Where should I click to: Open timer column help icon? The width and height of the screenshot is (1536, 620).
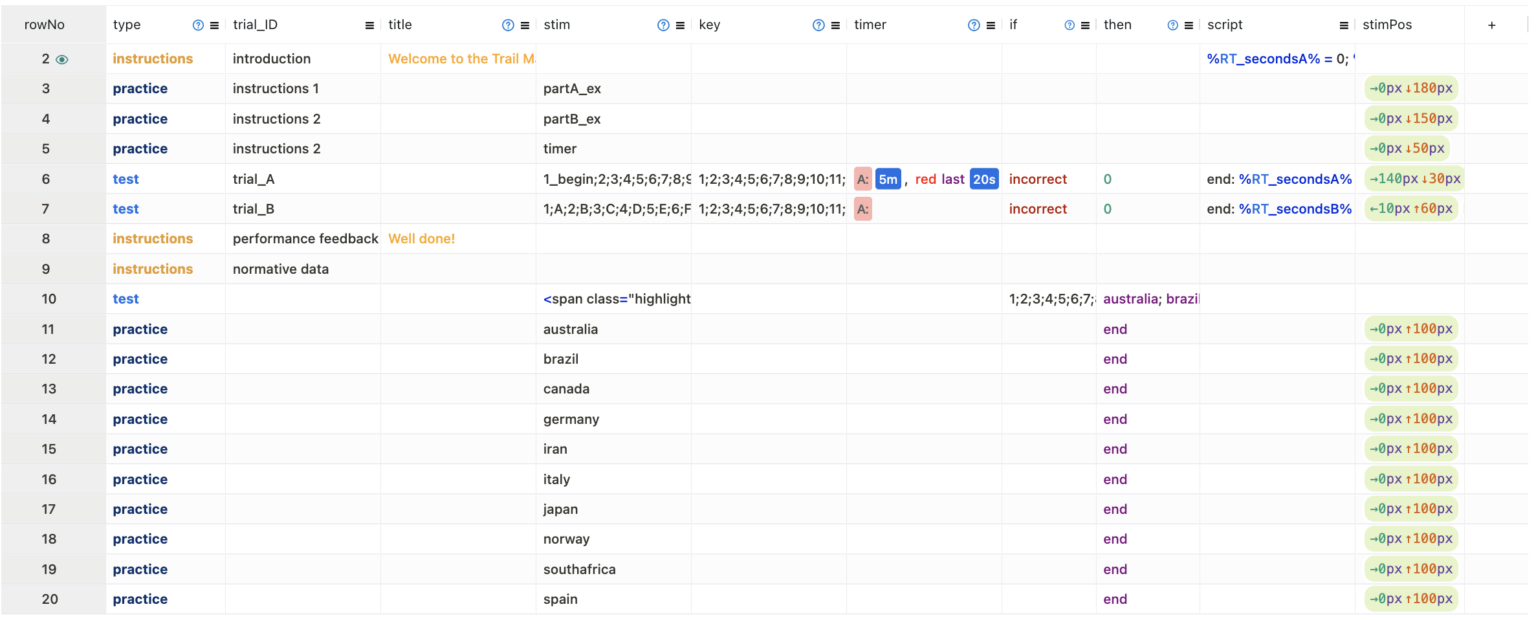pyautogui.click(x=974, y=25)
